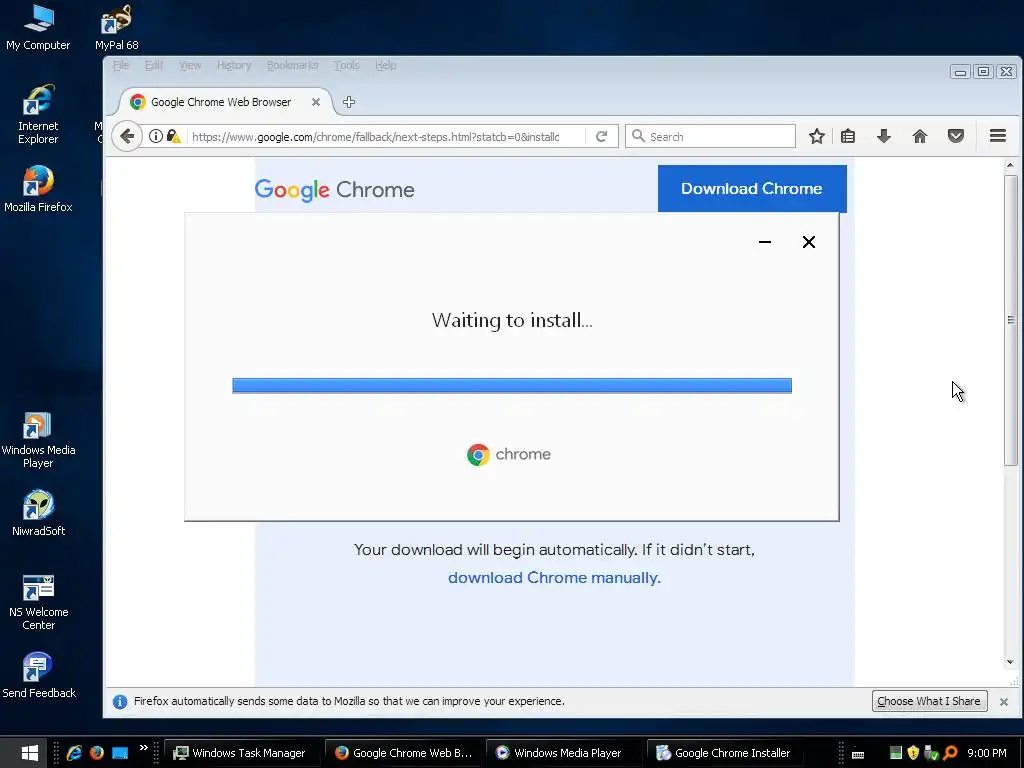This screenshot has width=1024, height=768.
Task: Open the File menu
Action: click(x=121, y=65)
